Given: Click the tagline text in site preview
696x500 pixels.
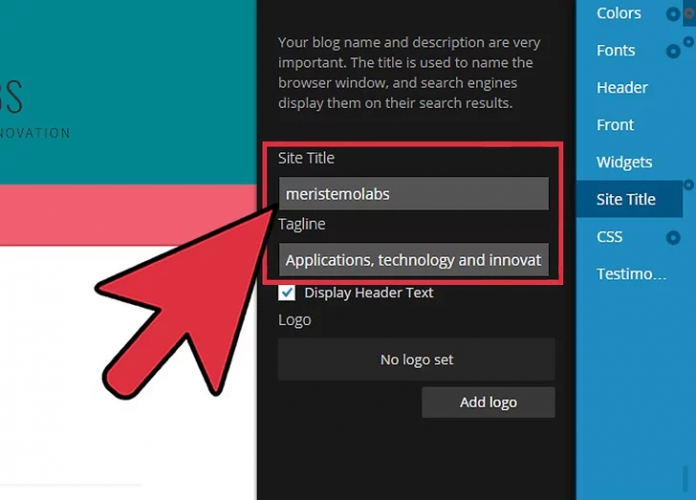Looking at the screenshot, I should pyautogui.click(x=35, y=133).
